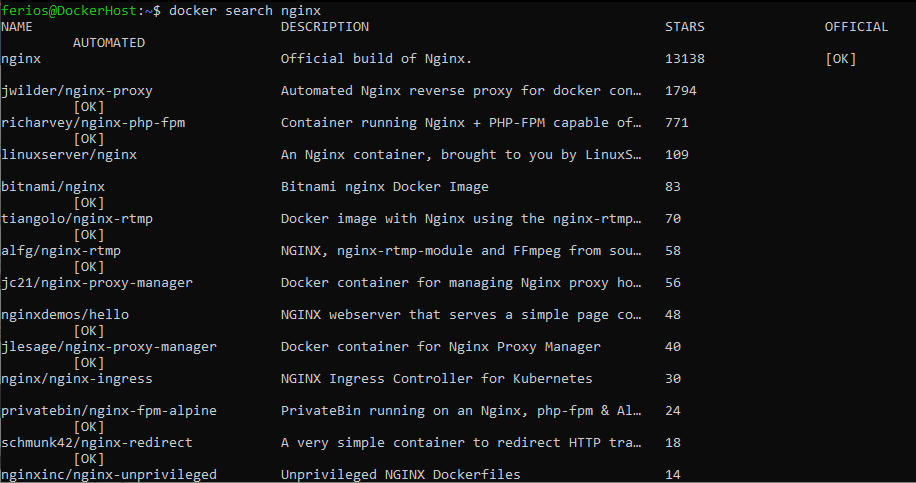This screenshot has height=483, width=916.
Task: Click the richarvey/nginx-php-fpm image name
Action: point(93,123)
